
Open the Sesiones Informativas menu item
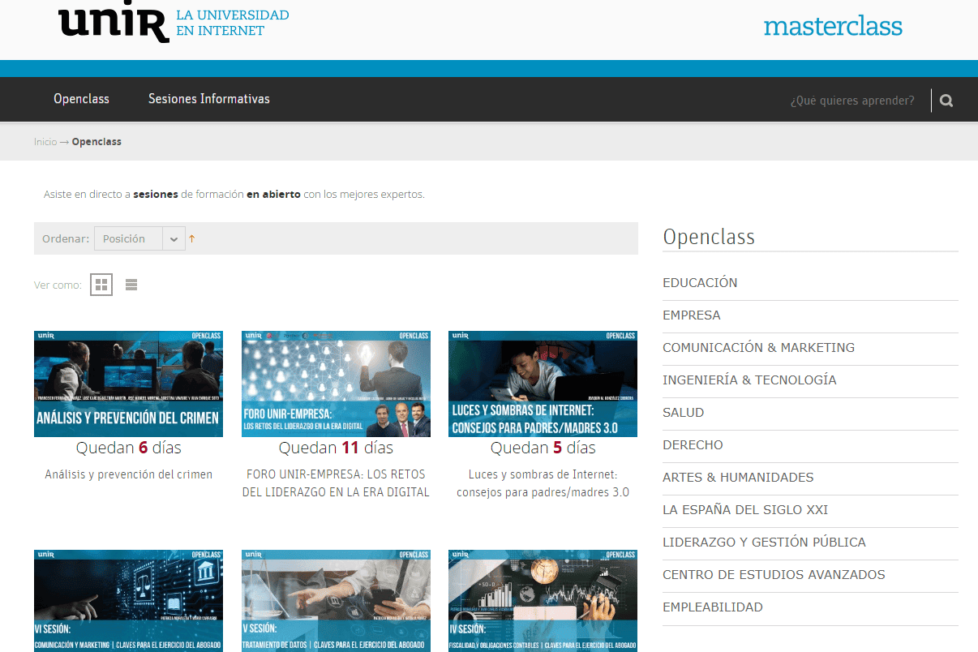209,99
